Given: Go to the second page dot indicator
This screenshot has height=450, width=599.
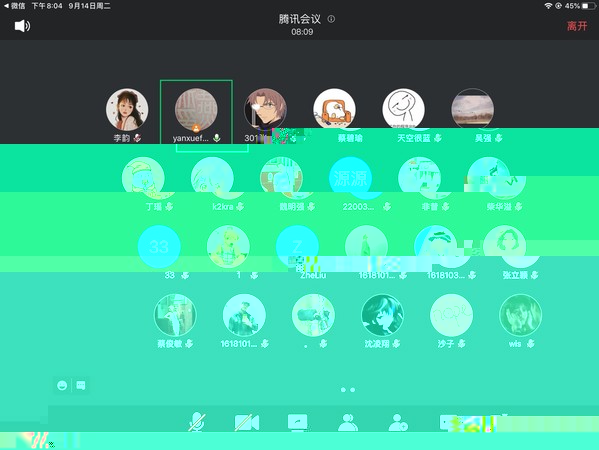Looking at the screenshot, I should [x=353, y=390].
